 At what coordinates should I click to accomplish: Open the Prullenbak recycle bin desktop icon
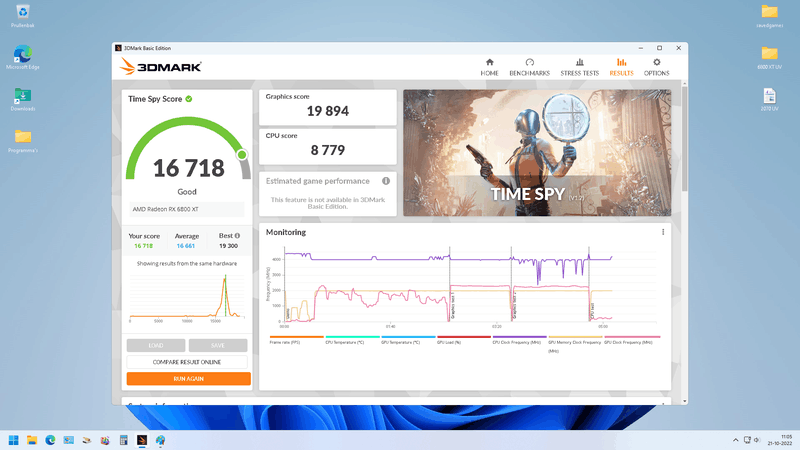tap(22, 16)
